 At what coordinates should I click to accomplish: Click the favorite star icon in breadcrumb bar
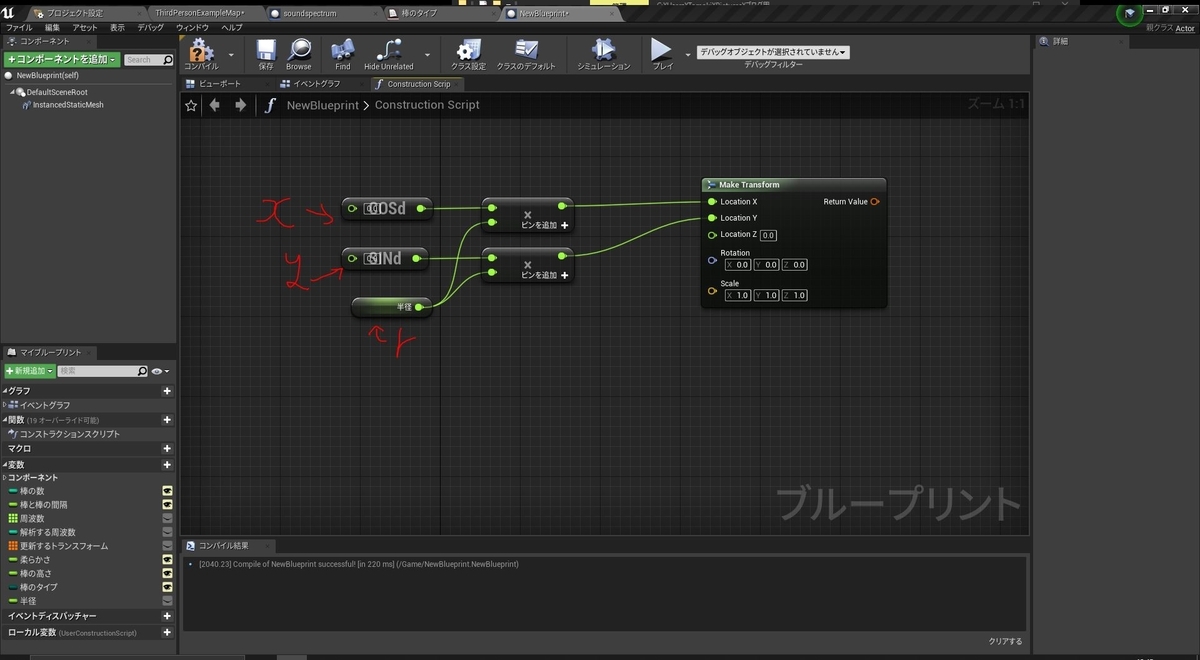[191, 105]
